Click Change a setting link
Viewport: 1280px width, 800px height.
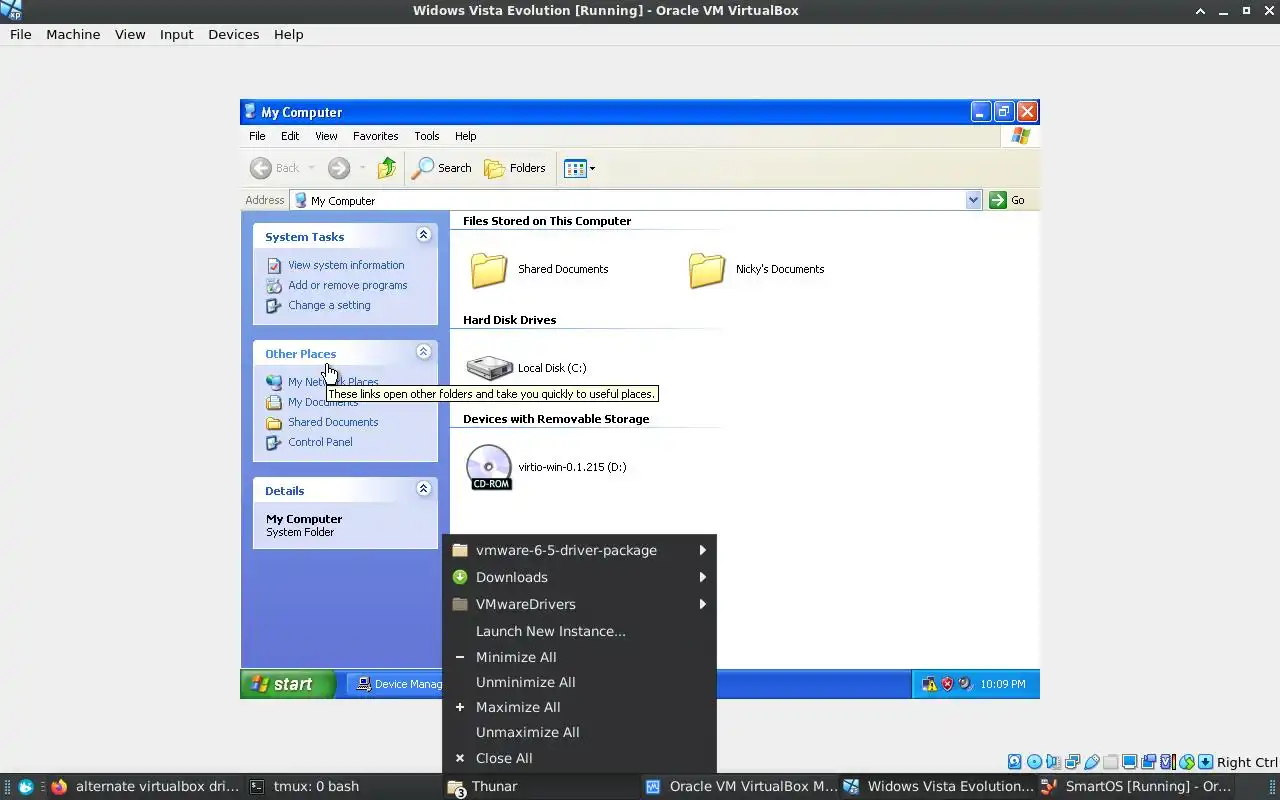click(x=329, y=305)
